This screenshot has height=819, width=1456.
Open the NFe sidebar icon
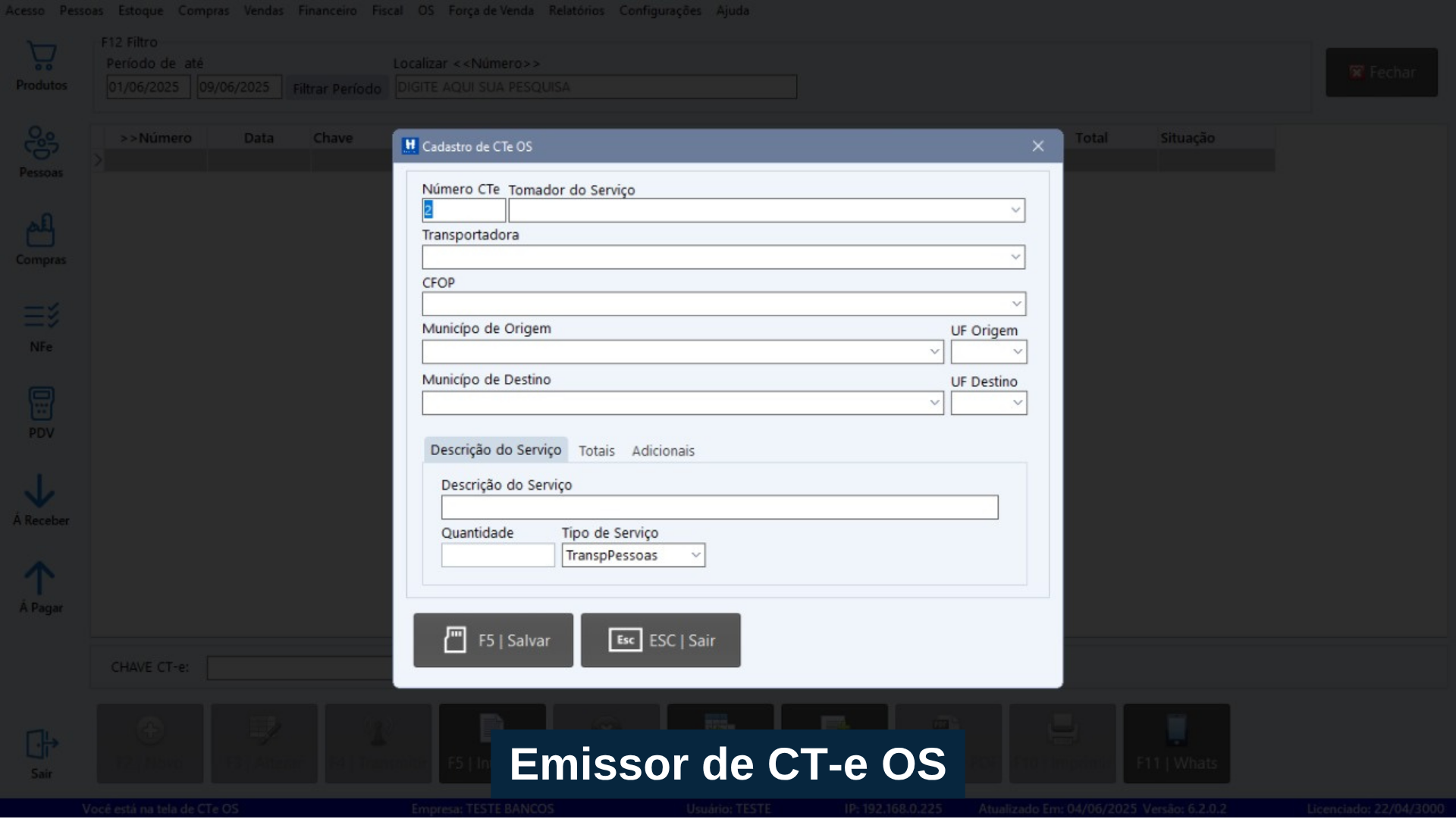(x=41, y=327)
